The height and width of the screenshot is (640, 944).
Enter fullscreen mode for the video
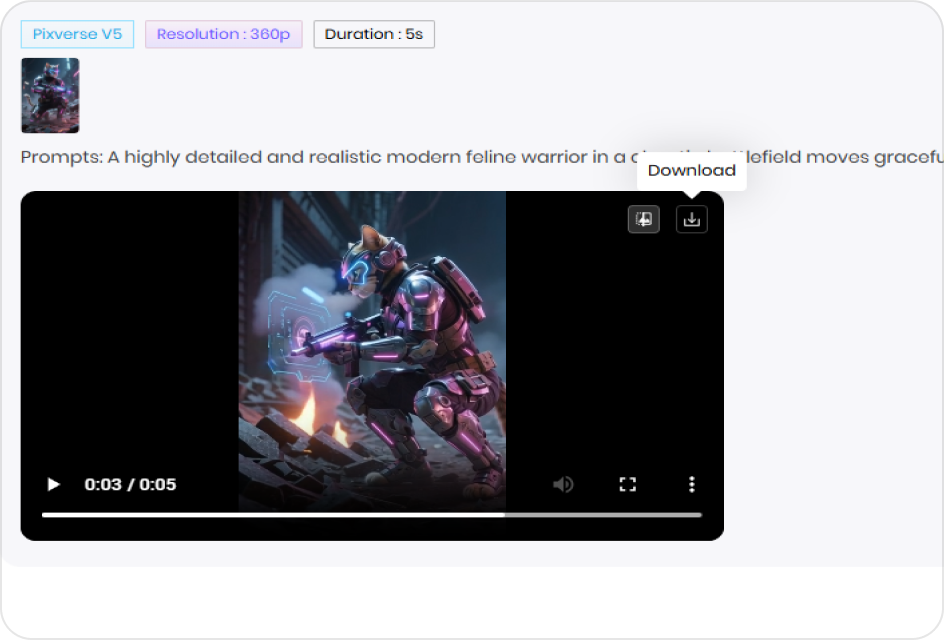click(x=627, y=484)
